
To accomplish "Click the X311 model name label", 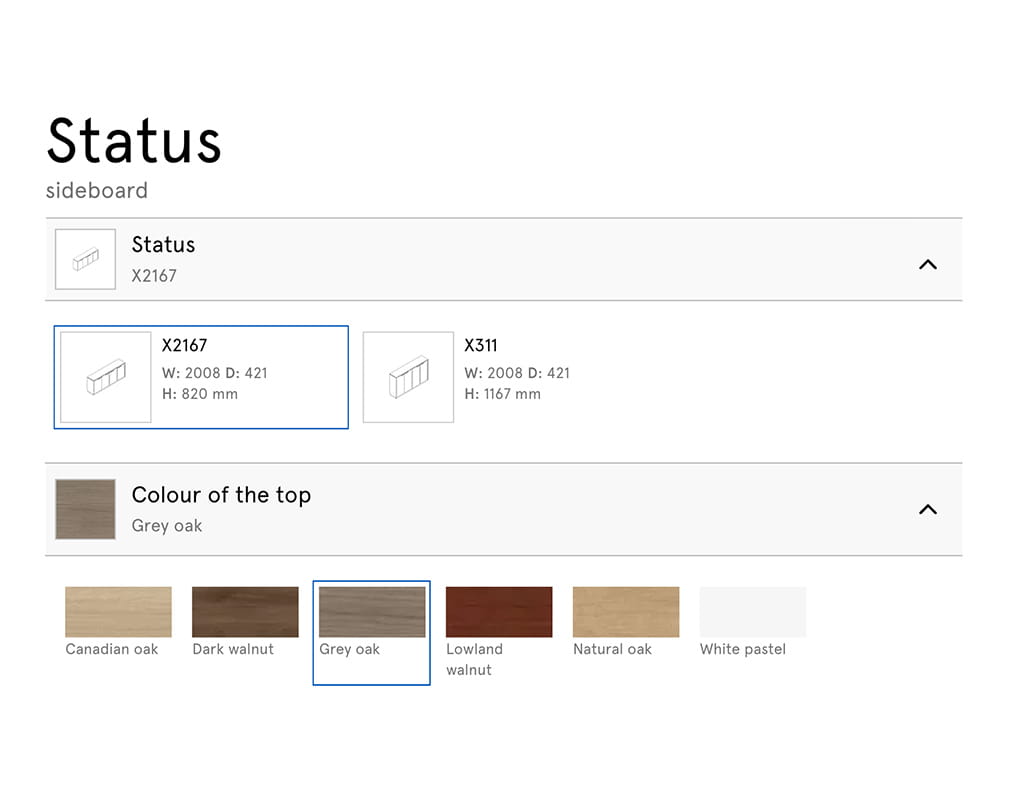I will [x=481, y=345].
